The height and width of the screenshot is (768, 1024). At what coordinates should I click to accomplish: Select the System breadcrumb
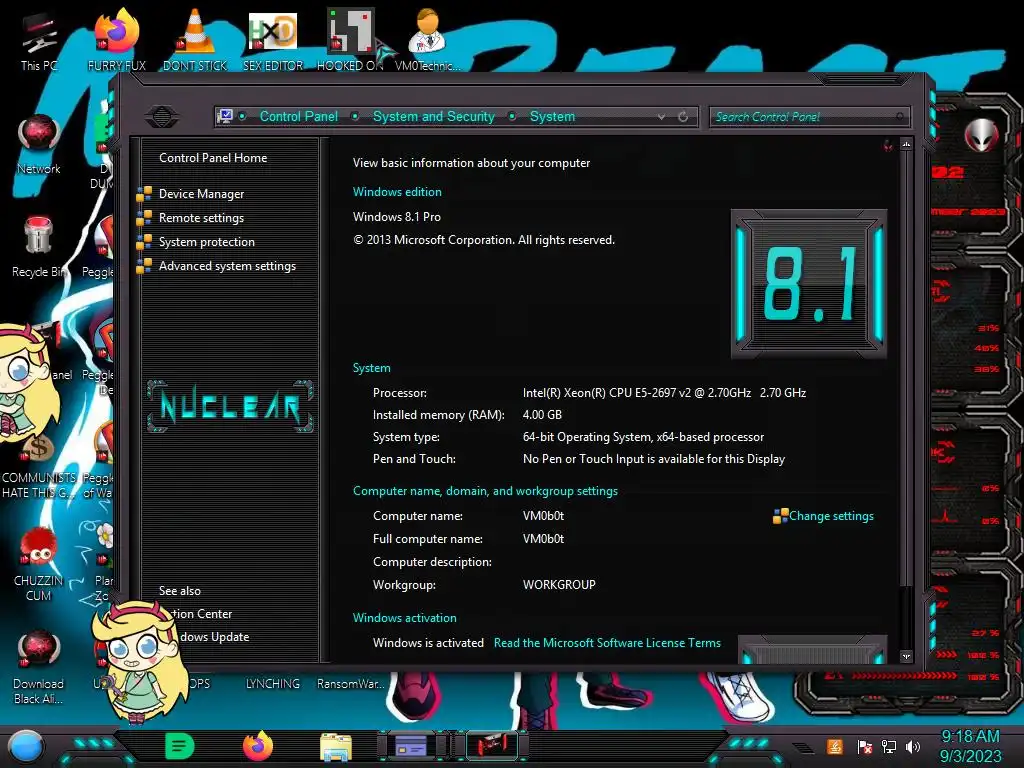tap(552, 116)
